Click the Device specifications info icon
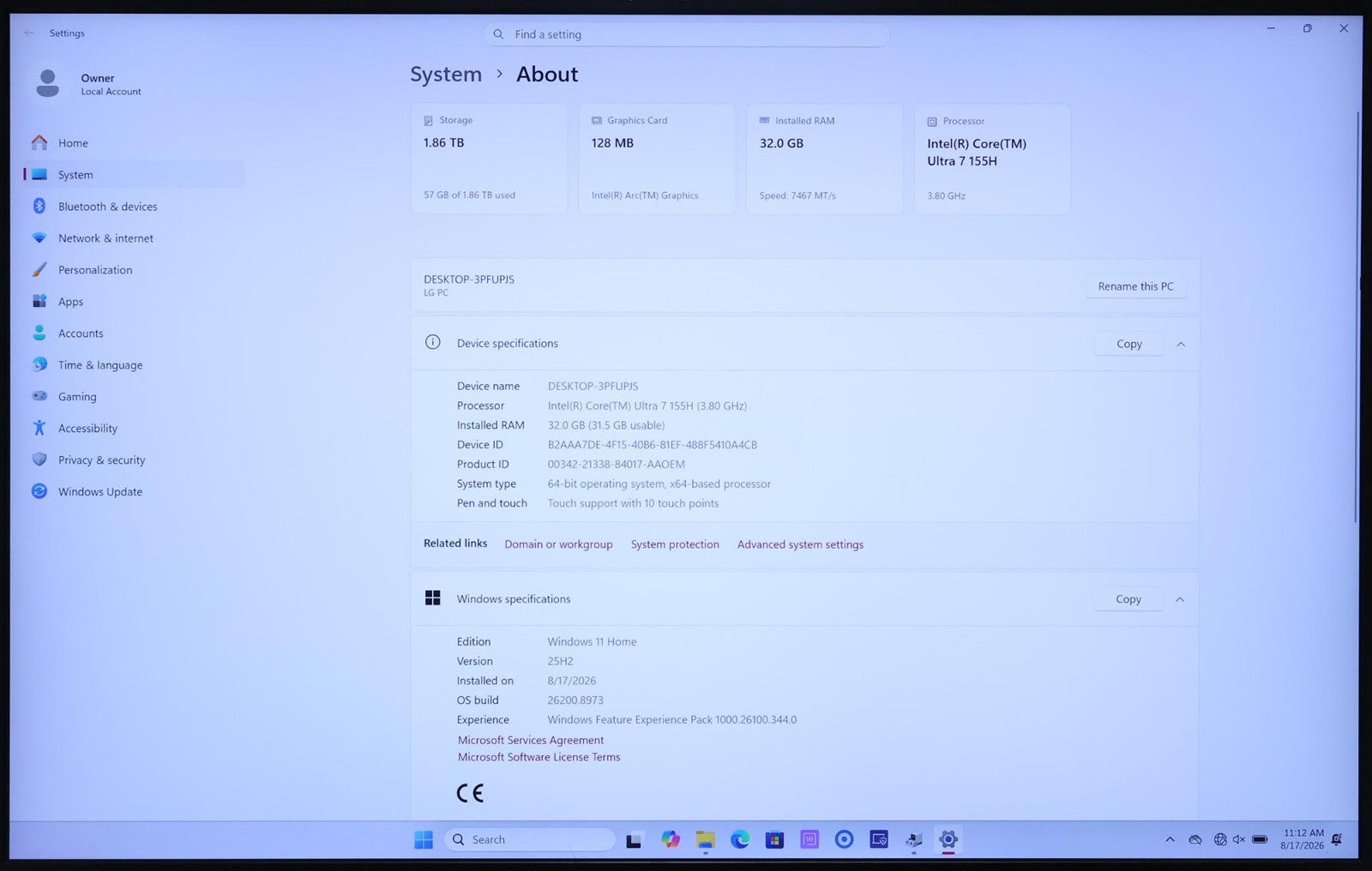This screenshot has height=871, width=1372. point(433,343)
